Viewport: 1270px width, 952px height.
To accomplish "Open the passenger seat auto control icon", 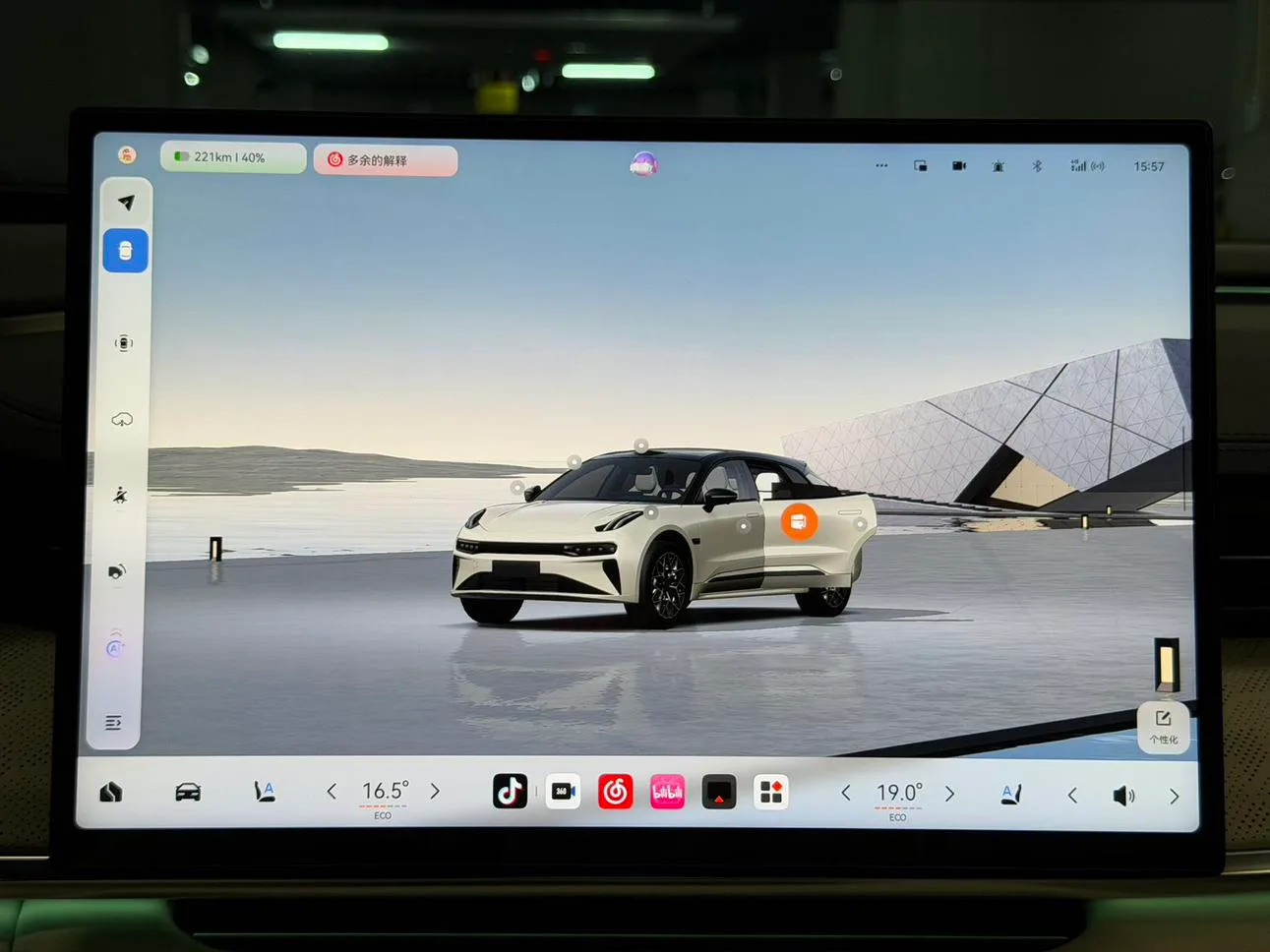I will [x=1010, y=795].
